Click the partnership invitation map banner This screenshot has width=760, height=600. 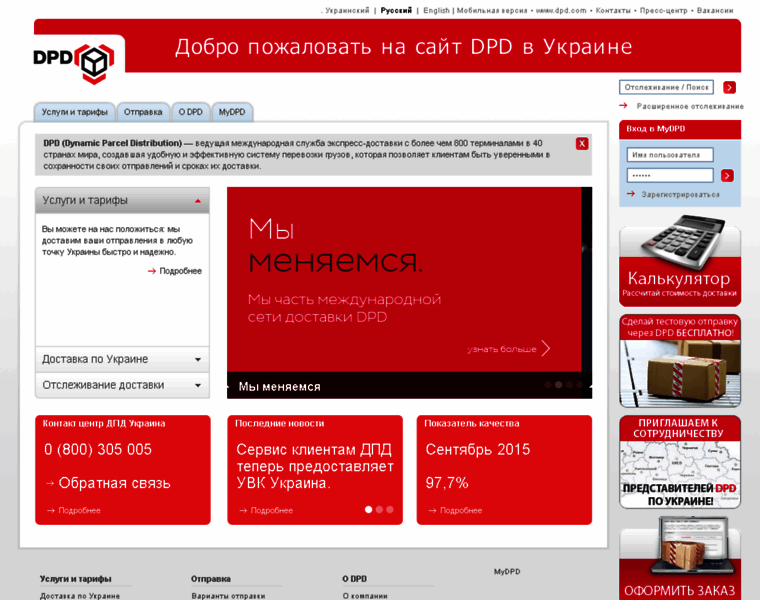[x=679, y=461]
